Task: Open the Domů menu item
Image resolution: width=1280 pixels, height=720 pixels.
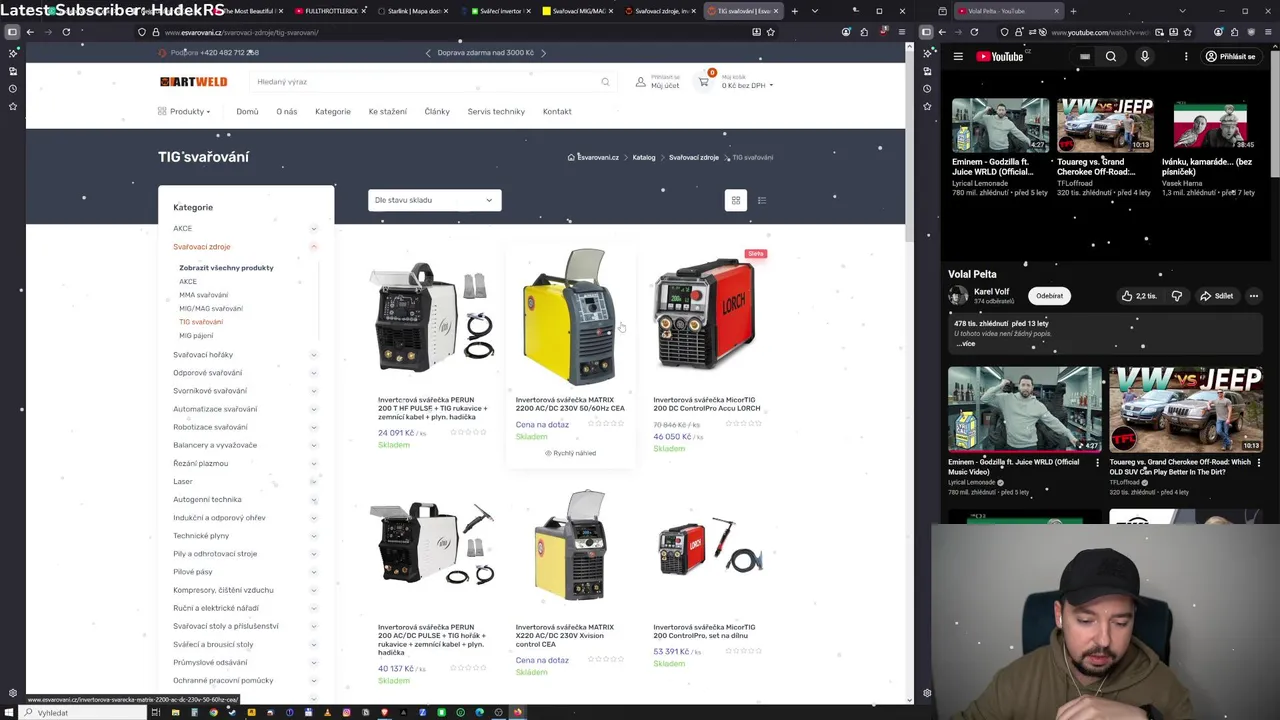Action: coord(247,112)
